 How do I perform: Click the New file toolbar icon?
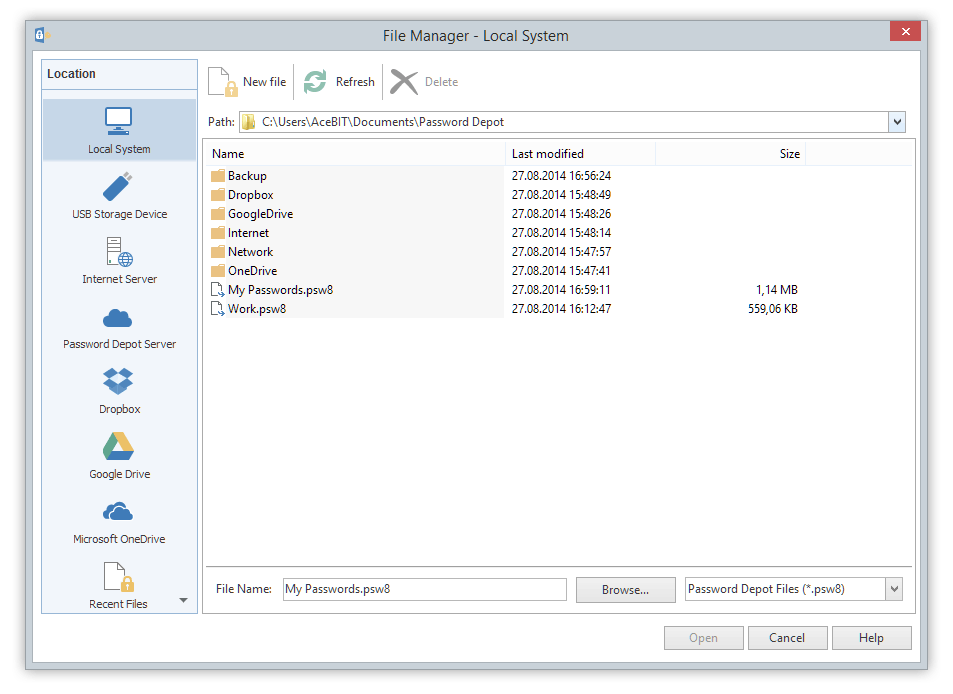coord(222,81)
